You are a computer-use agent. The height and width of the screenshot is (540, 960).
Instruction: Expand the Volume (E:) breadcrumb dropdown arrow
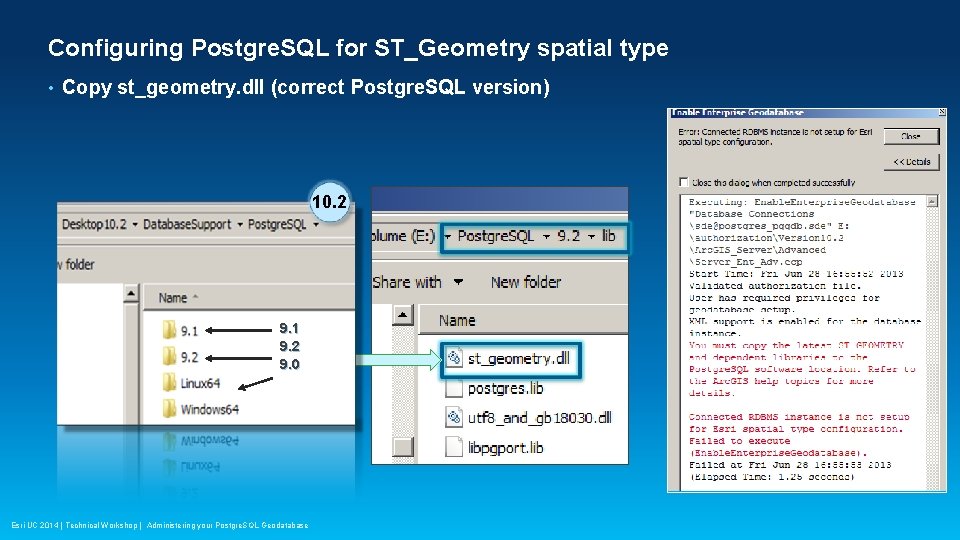click(x=448, y=236)
